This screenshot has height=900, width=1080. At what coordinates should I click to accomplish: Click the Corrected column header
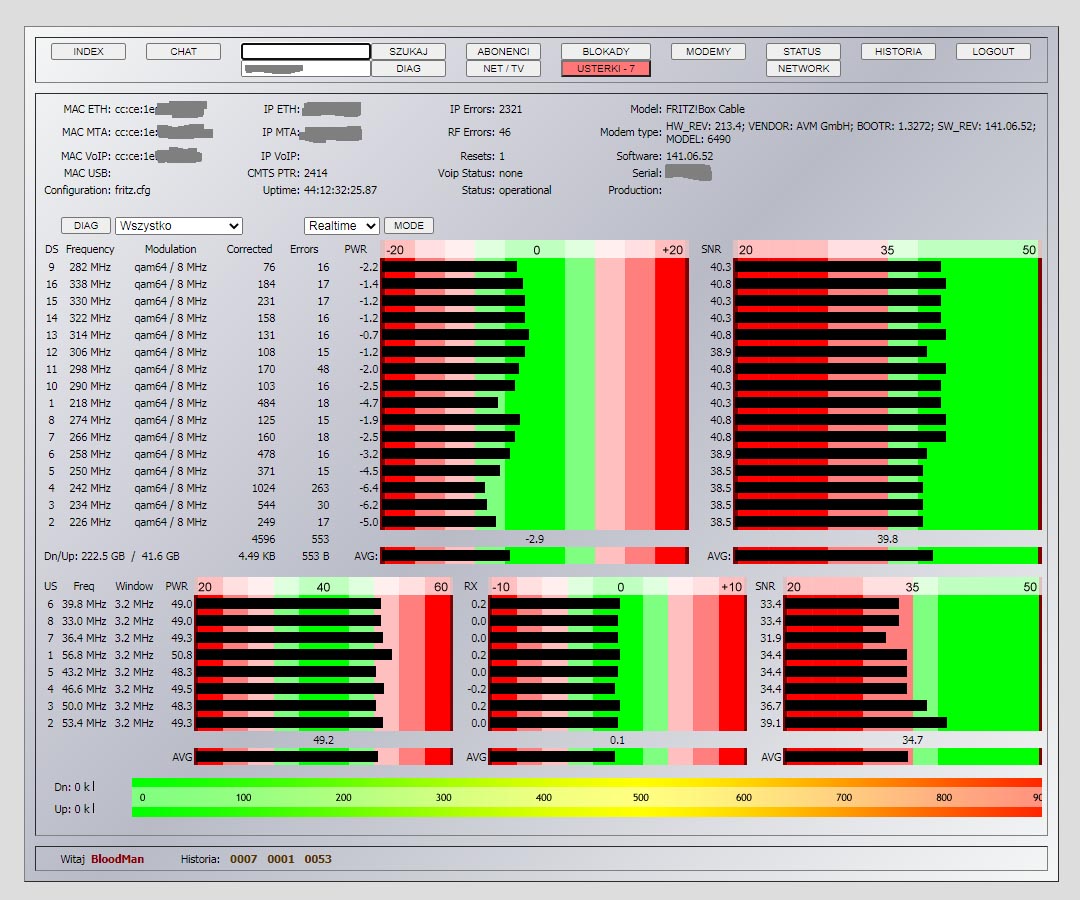[x=249, y=249]
